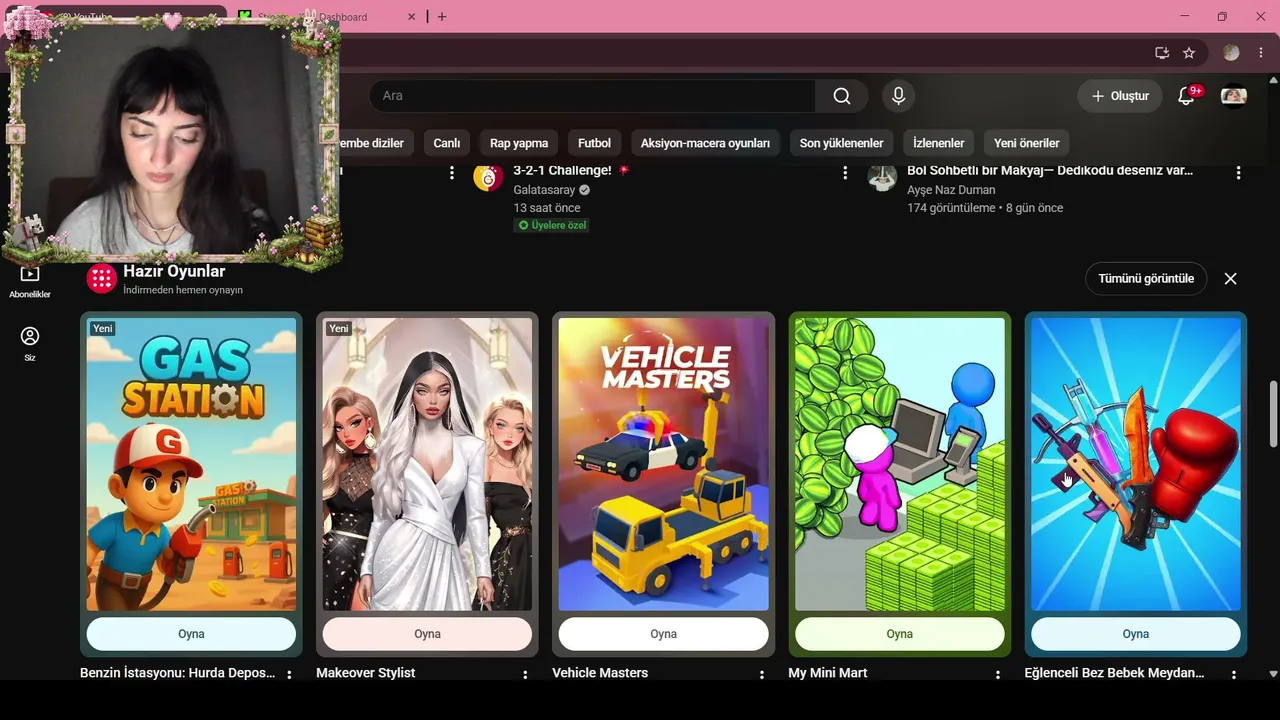Open the Vehicle Masters game thumbnail
The height and width of the screenshot is (720, 1280).
[663, 464]
